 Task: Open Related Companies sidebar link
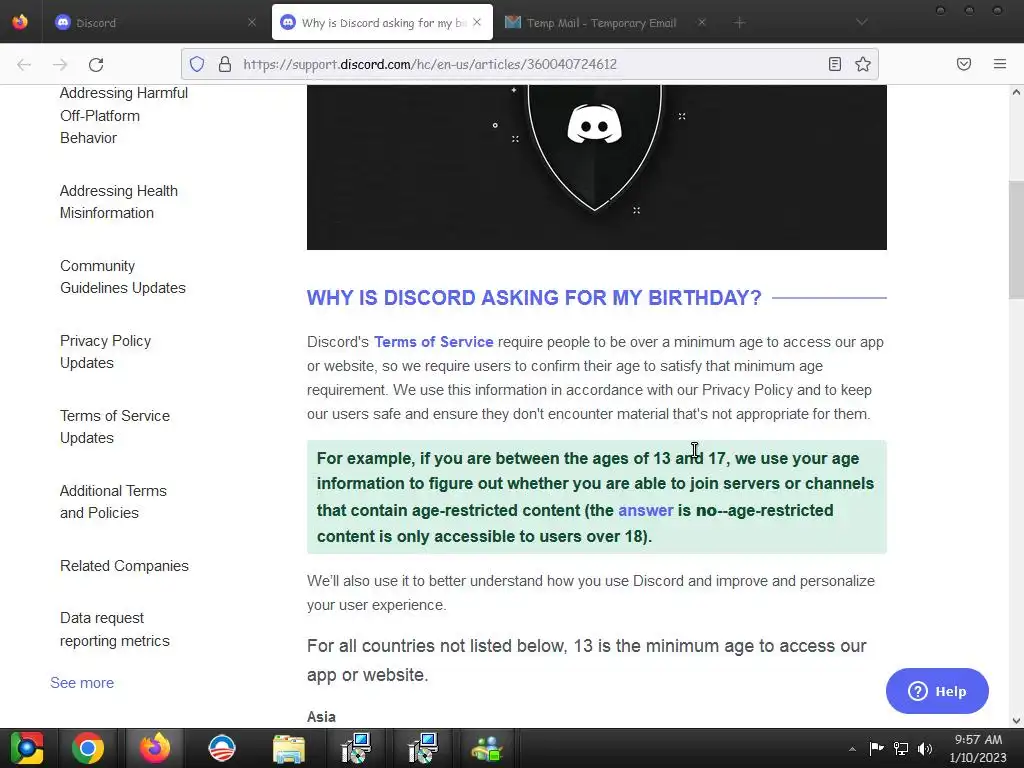click(x=124, y=566)
